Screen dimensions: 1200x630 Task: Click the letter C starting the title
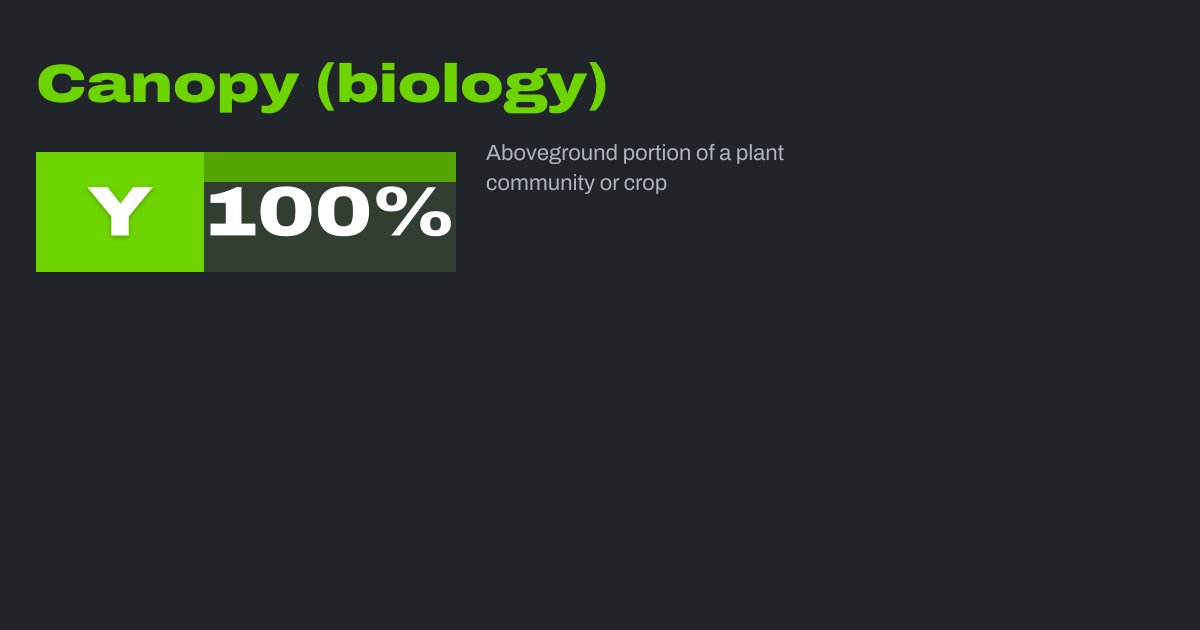62,85
